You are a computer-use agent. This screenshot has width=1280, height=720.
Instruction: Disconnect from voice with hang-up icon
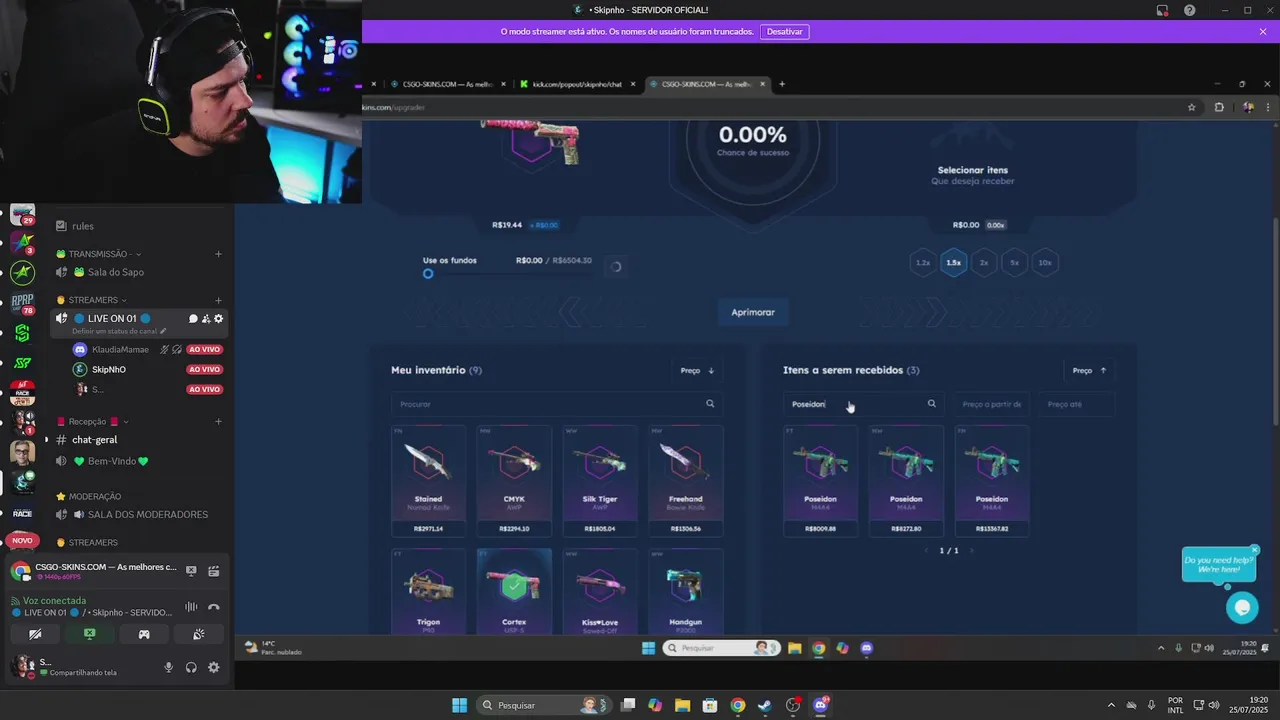(213, 607)
